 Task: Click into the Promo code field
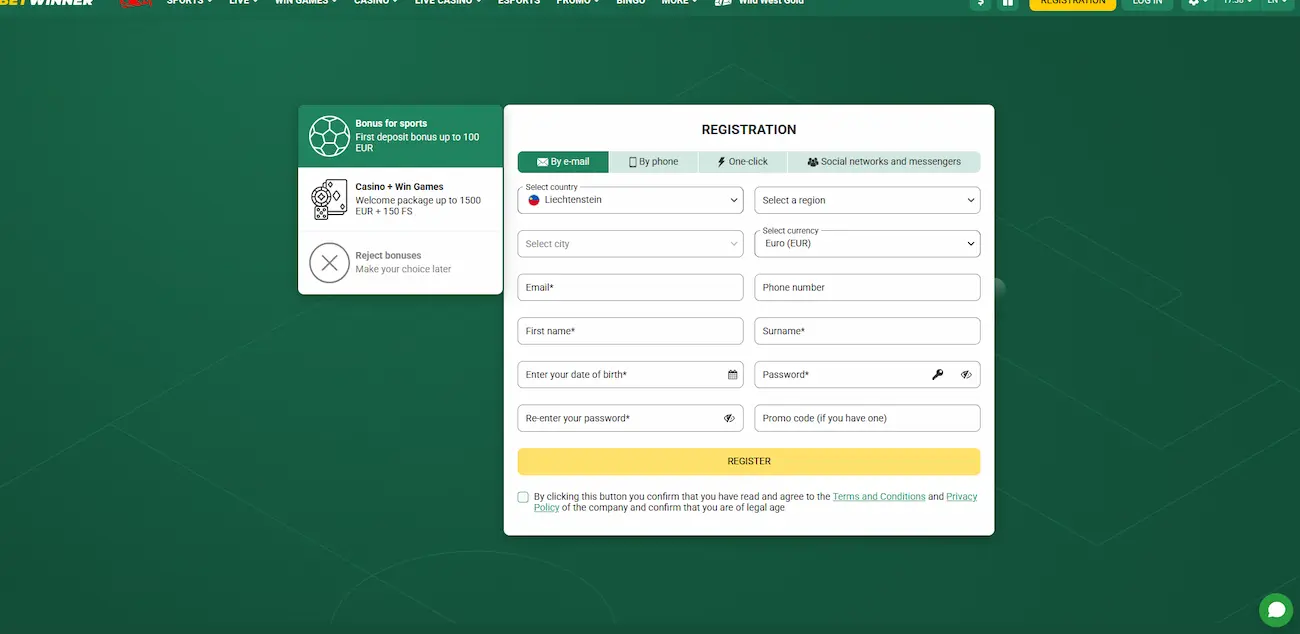coord(867,418)
